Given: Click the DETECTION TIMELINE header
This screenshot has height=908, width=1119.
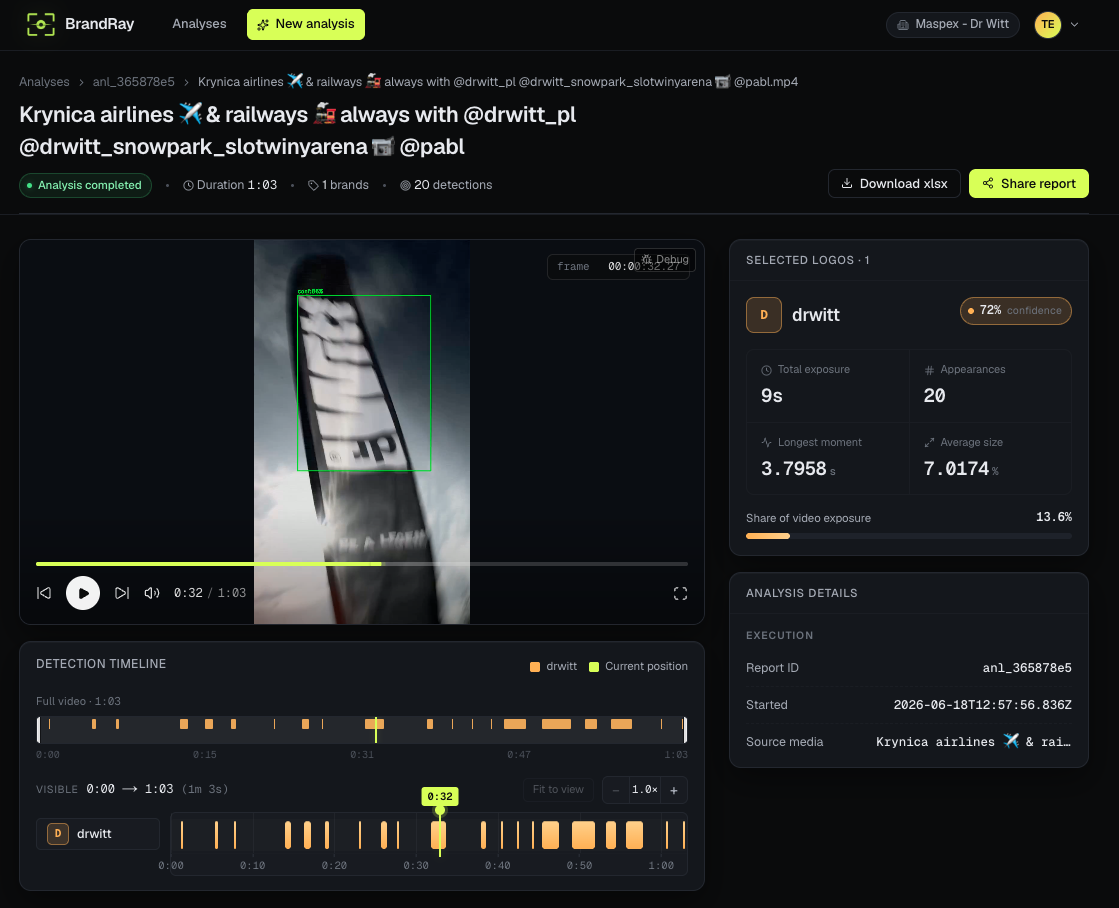Looking at the screenshot, I should pyautogui.click(x=101, y=664).
